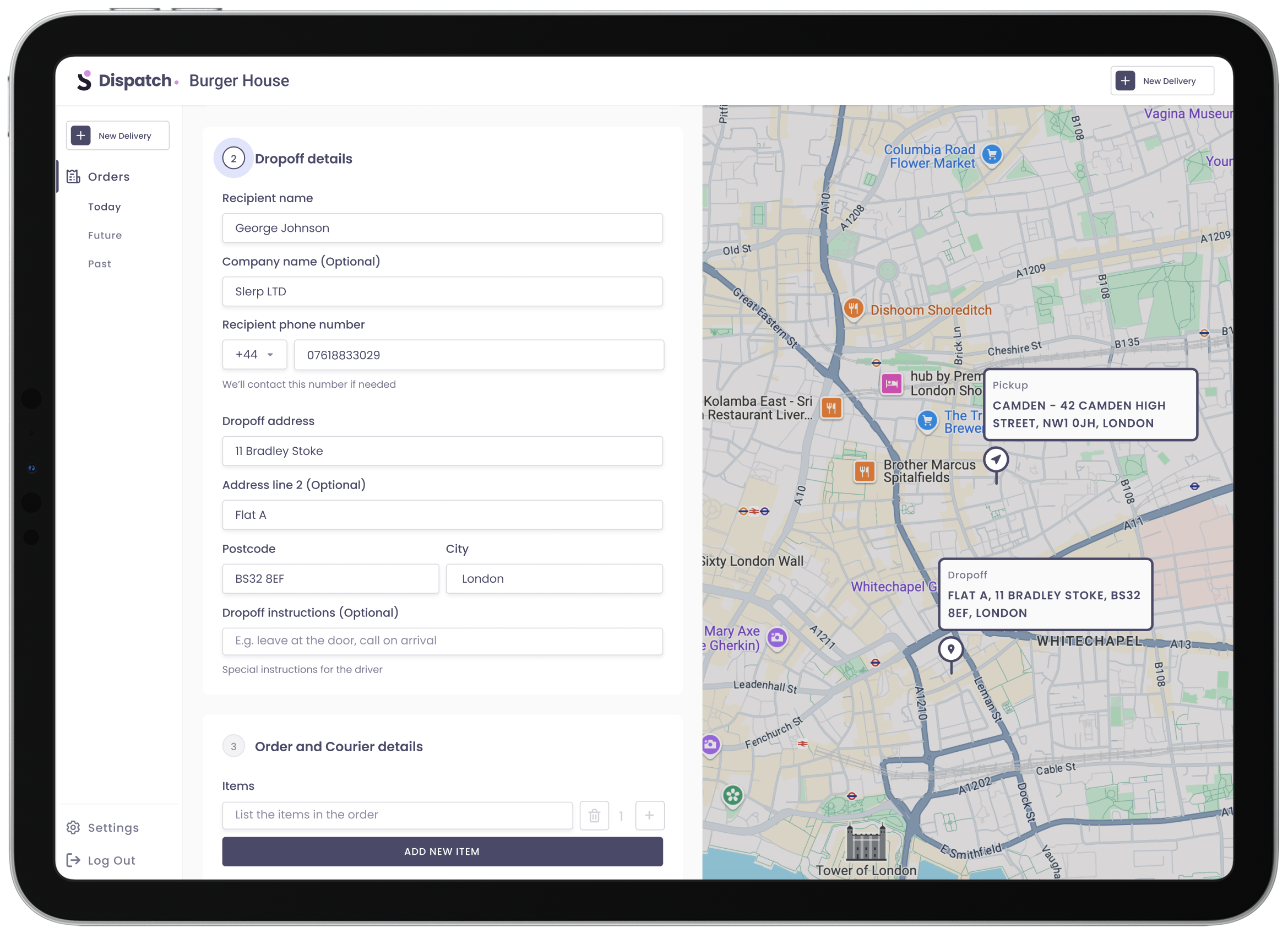Delete the item row using the trash icon
Image resolution: width=1288 pixels, height=933 pixels.
pos(594,816)
